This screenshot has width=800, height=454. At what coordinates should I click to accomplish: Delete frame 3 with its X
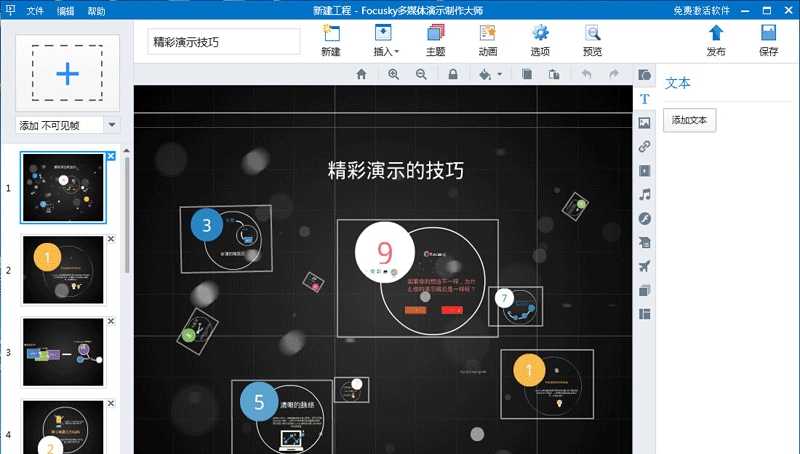point(111,321)
